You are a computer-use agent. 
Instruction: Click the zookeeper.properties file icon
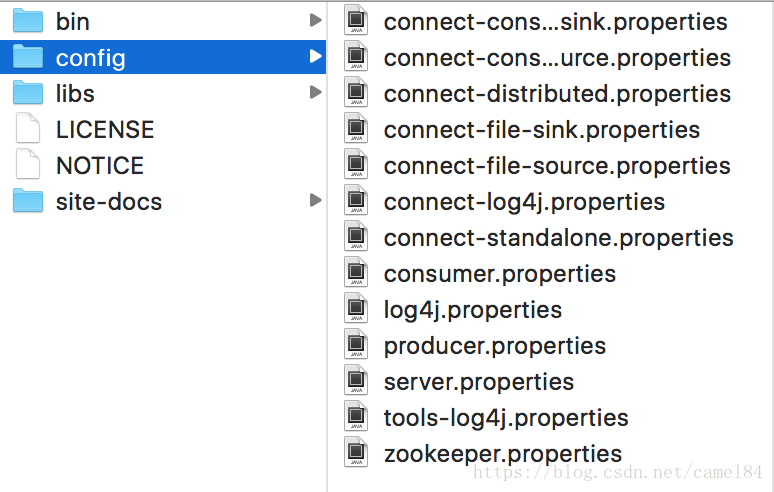tap(356, 453)
